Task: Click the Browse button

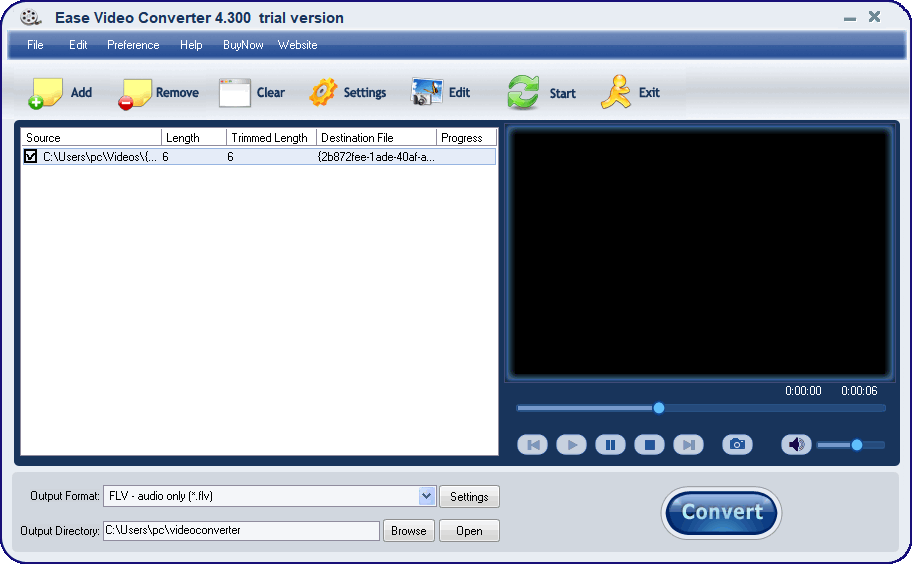Action: point(408,530)
